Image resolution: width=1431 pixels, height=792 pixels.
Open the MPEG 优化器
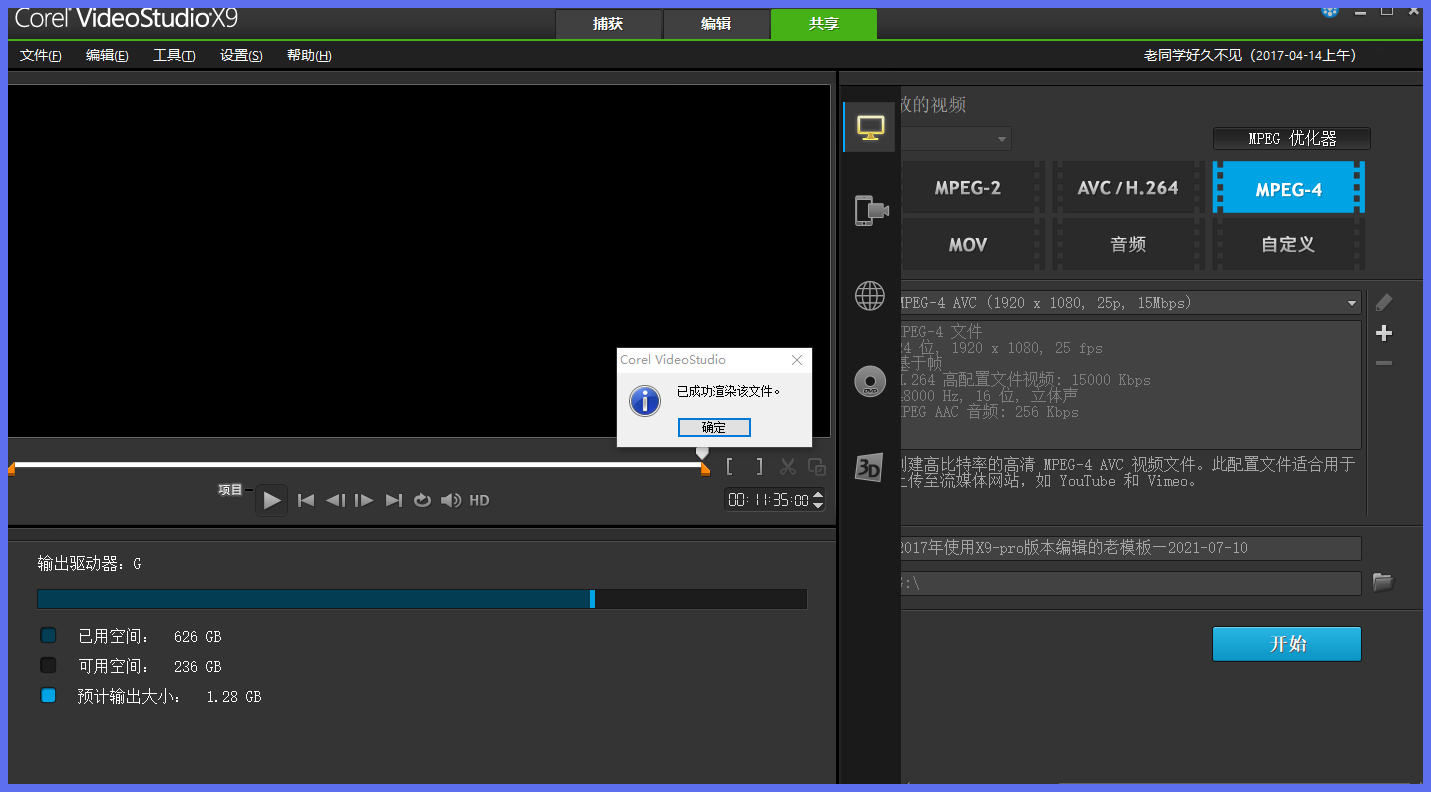pyautogui.click(x=1292, y=139)
